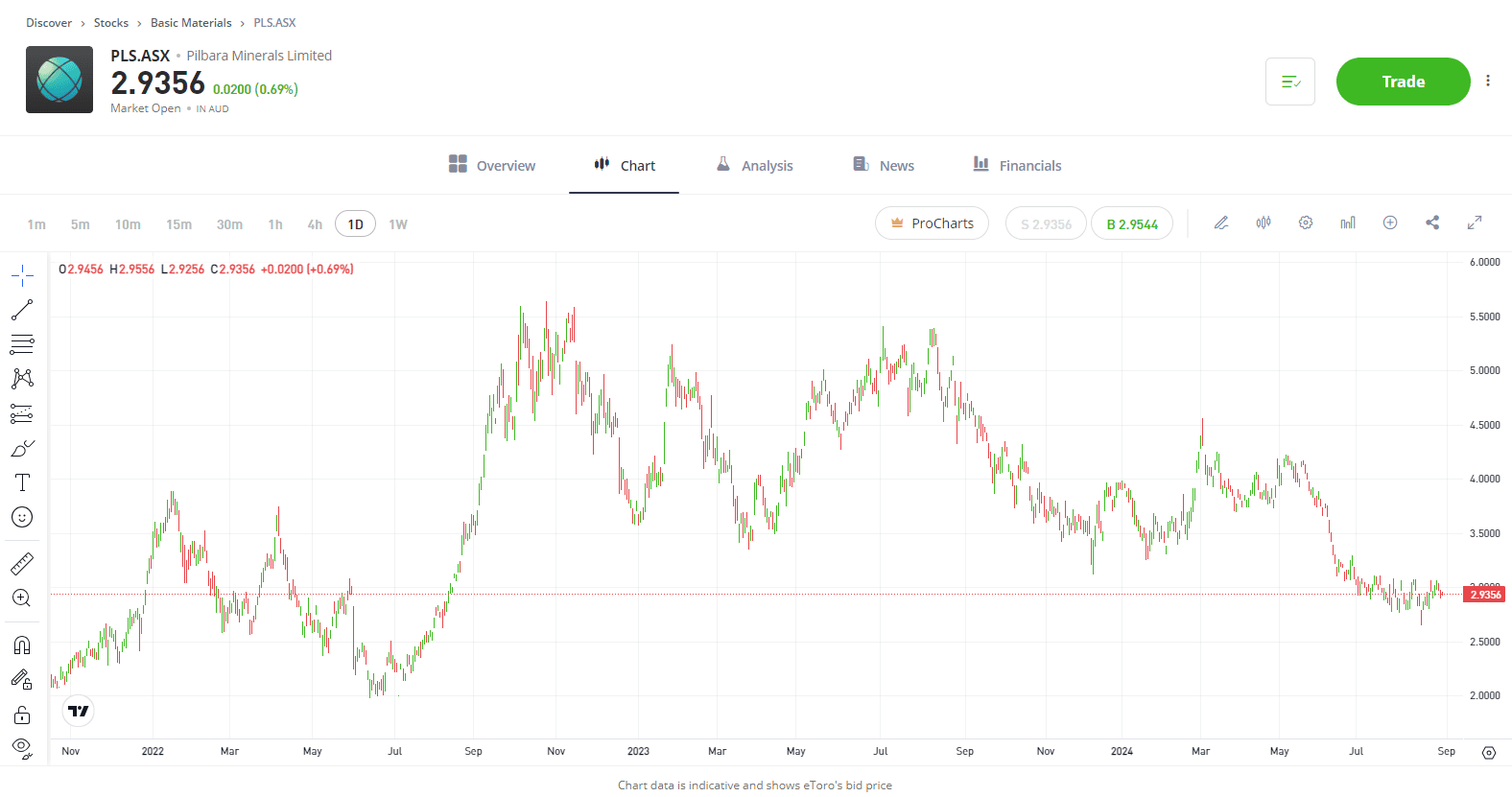The height and width of the screenshot is (797, 1512).
Task: Set the 15m timeframe
Action: (x=178, y=224)
